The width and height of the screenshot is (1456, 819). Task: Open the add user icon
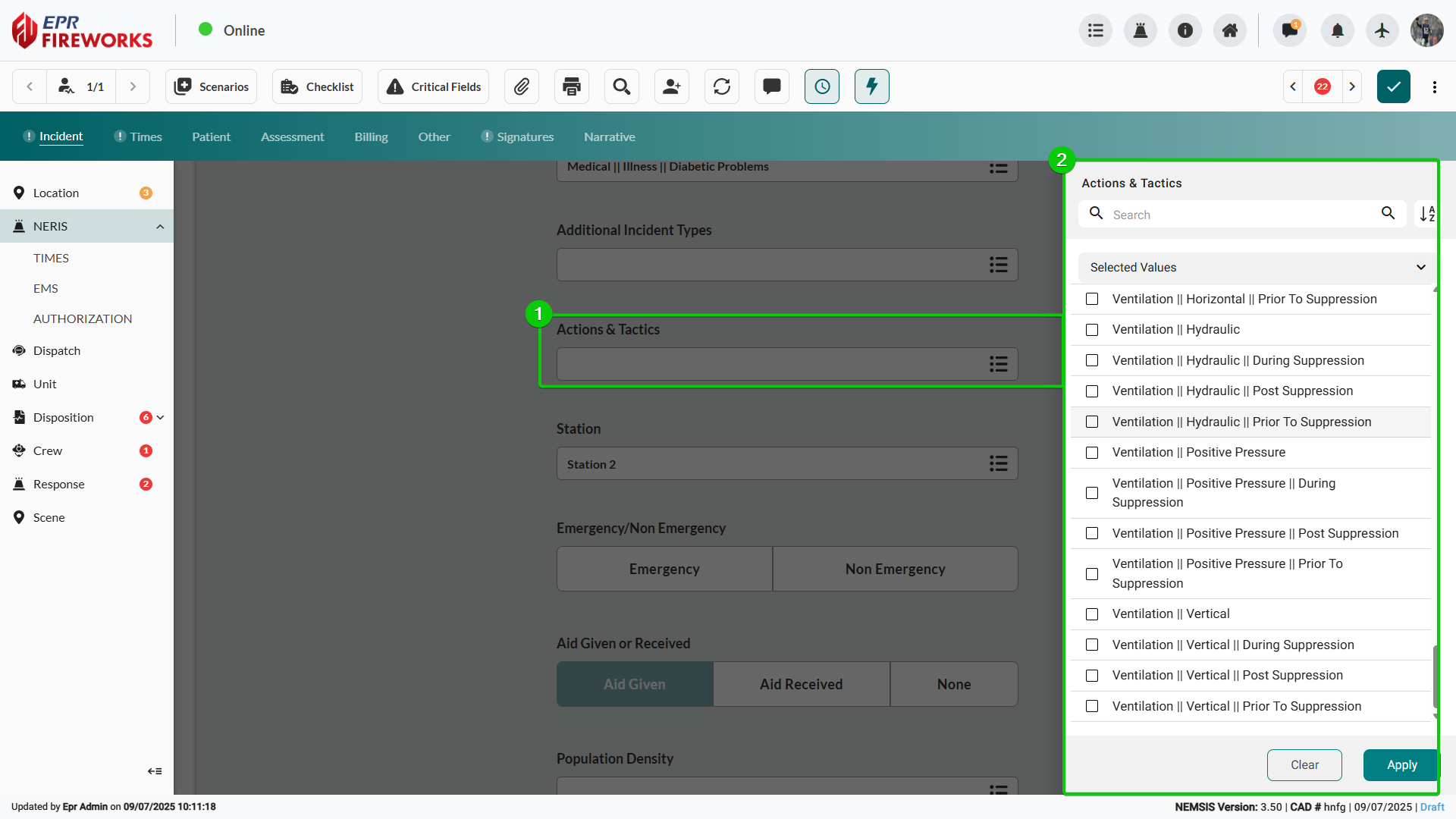[x=672, y=86]
